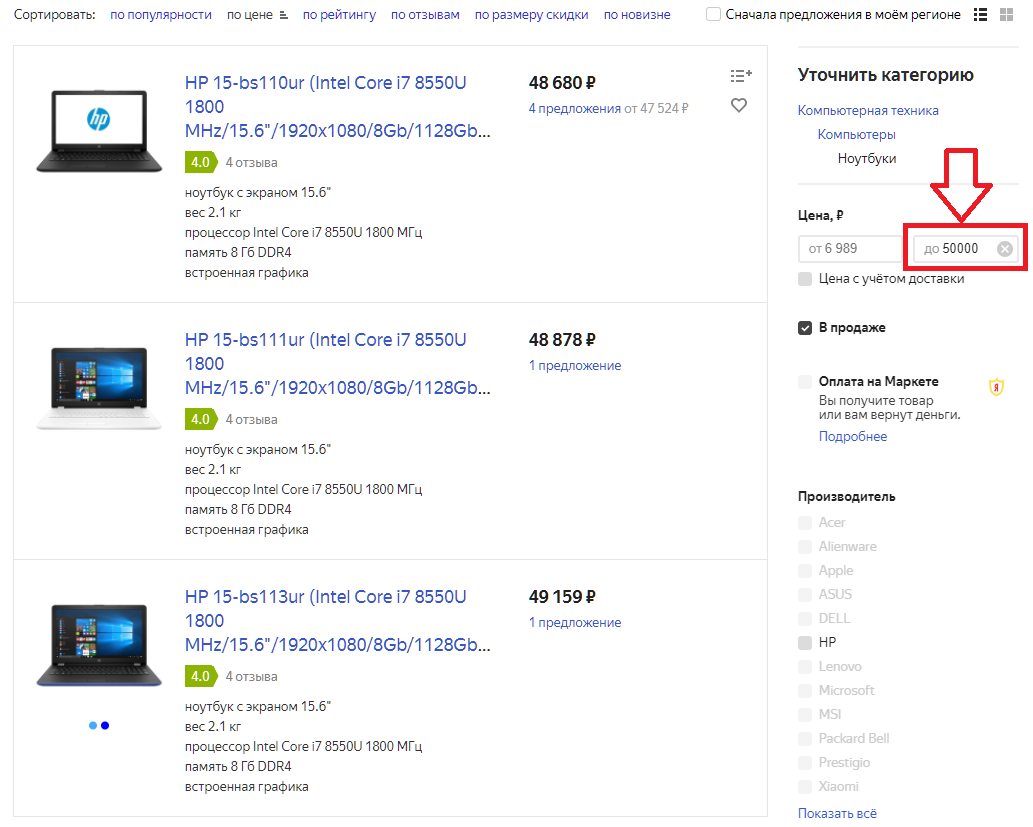This screenshot has height=827, width=1033.
Task: Check the Prestigio manufacturer checkbox
Action: point(805,762)
